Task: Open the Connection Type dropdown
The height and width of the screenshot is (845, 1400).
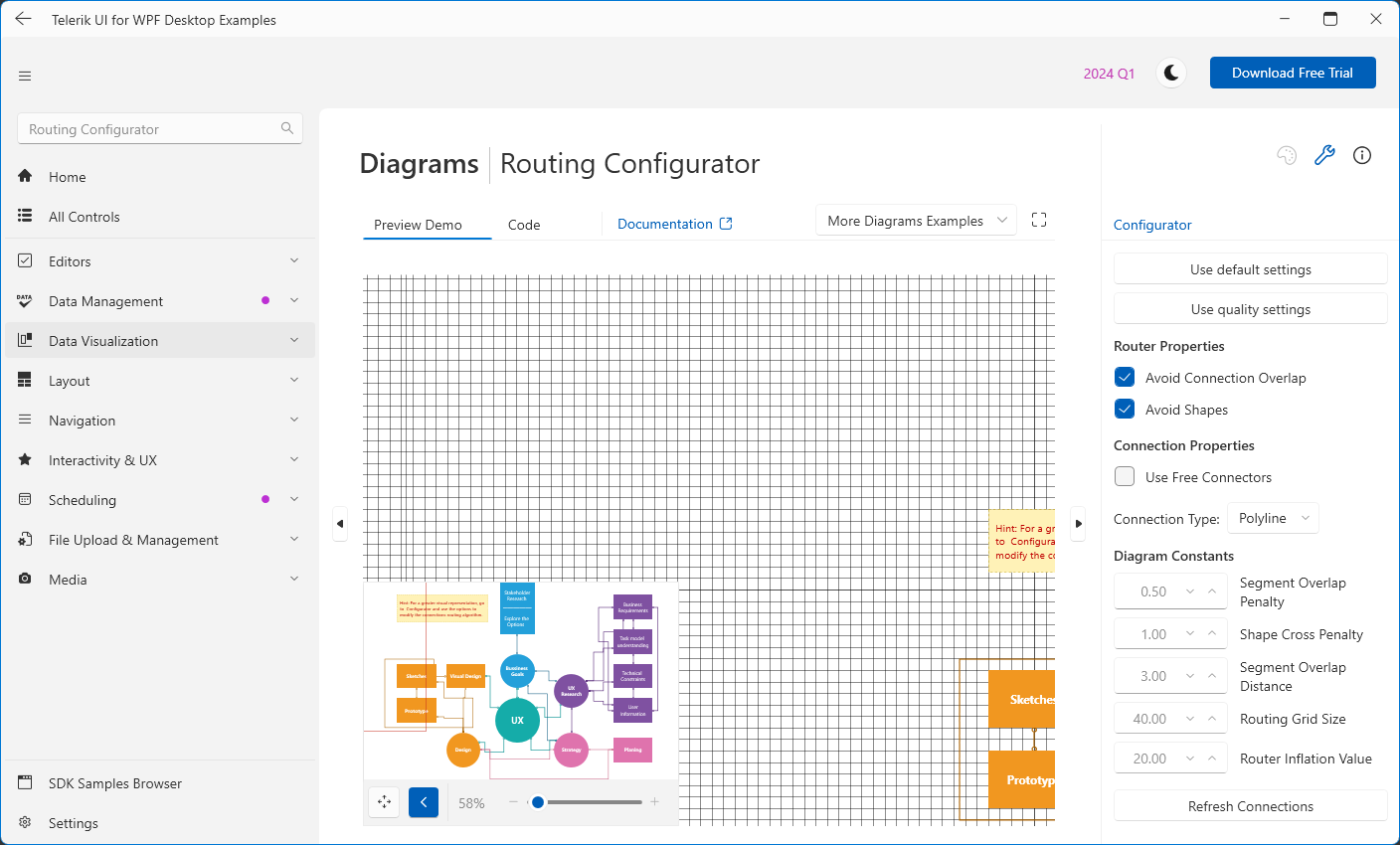Action: (x=1273, y=518)
